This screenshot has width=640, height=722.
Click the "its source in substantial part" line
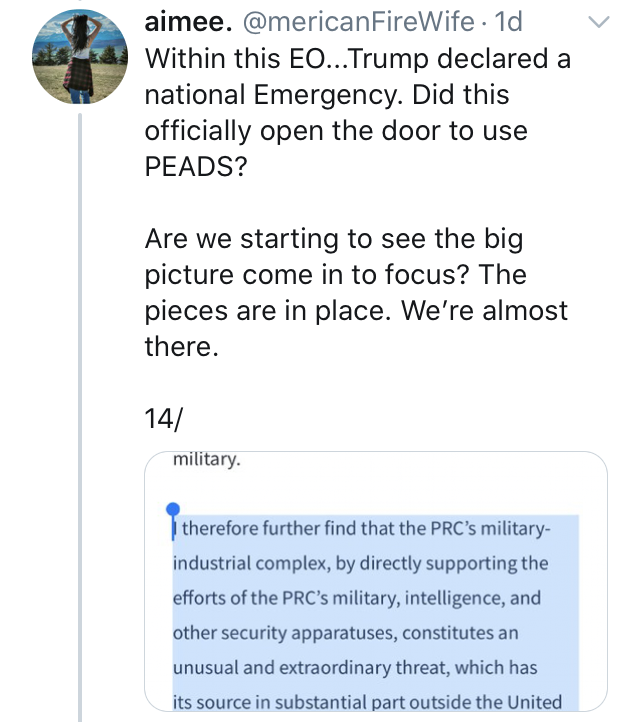pos(367,702)
